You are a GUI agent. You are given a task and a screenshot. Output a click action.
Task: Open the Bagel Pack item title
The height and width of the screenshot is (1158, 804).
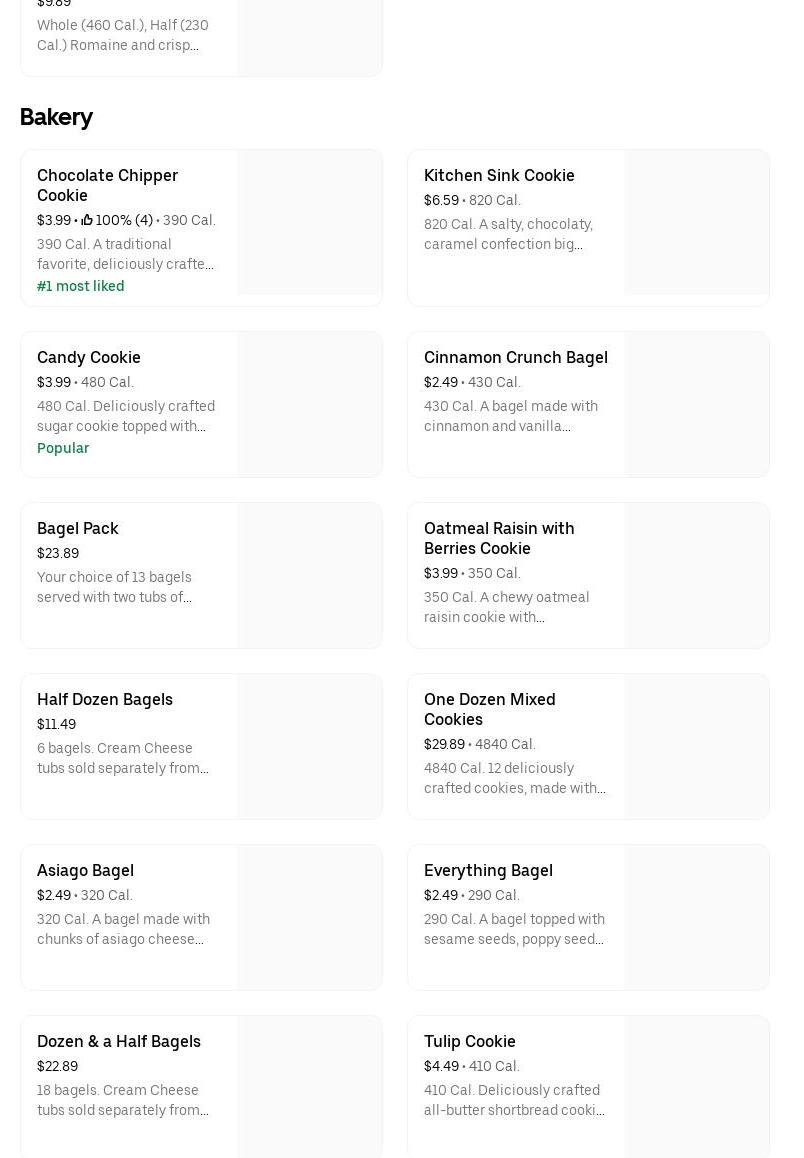(x=78, y=528)
